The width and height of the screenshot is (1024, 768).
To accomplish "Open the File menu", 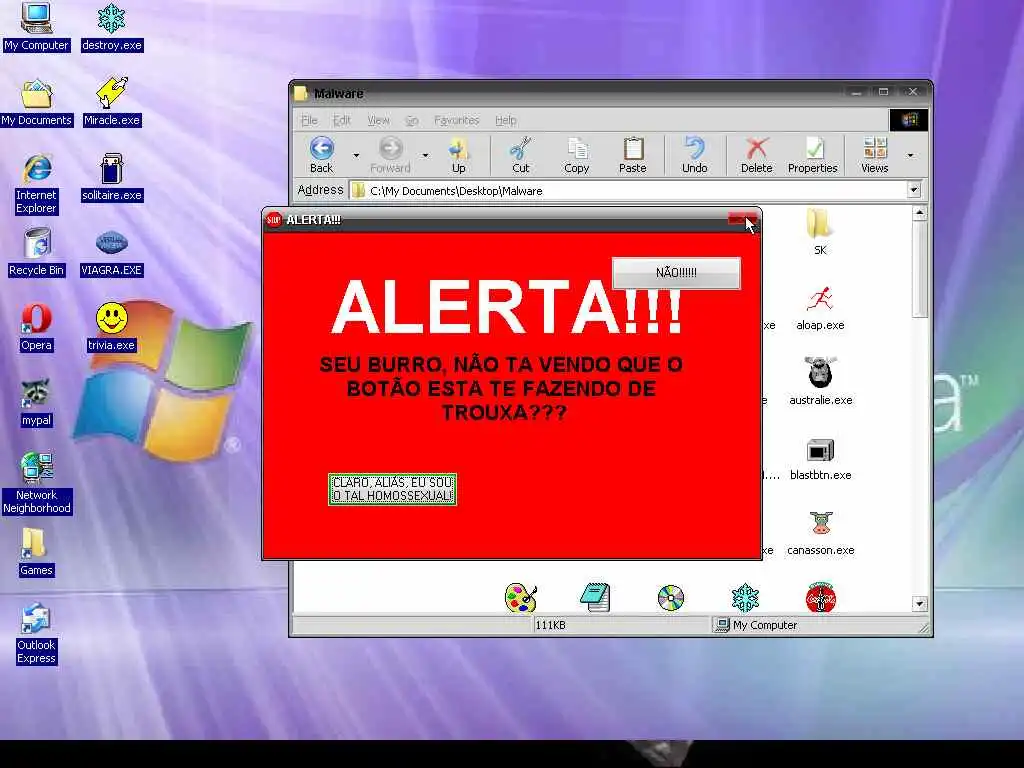I will [309, 120].
